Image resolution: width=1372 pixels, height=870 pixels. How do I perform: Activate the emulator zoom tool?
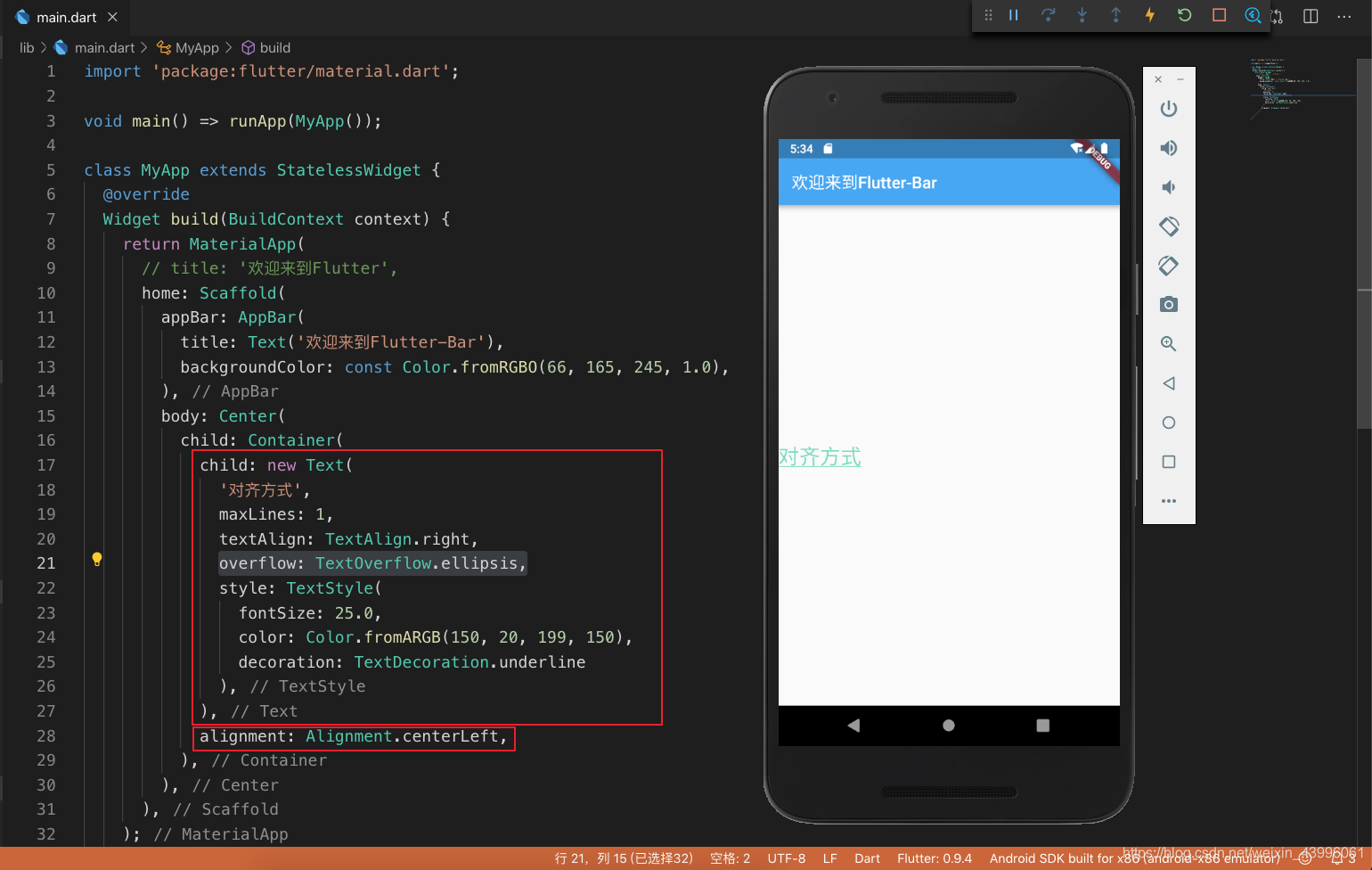coord(1169,344)
